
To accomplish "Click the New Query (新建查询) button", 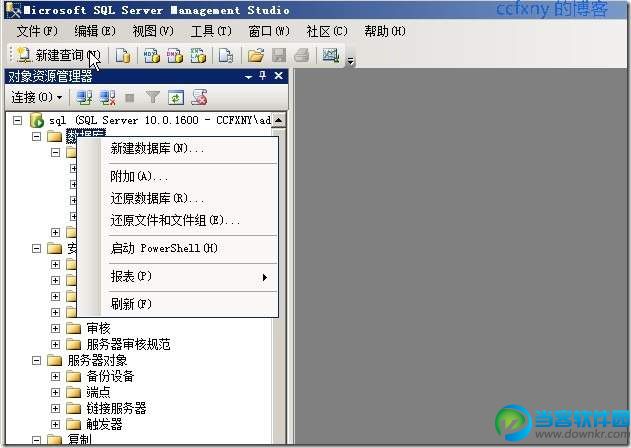I will click(59, 56).
